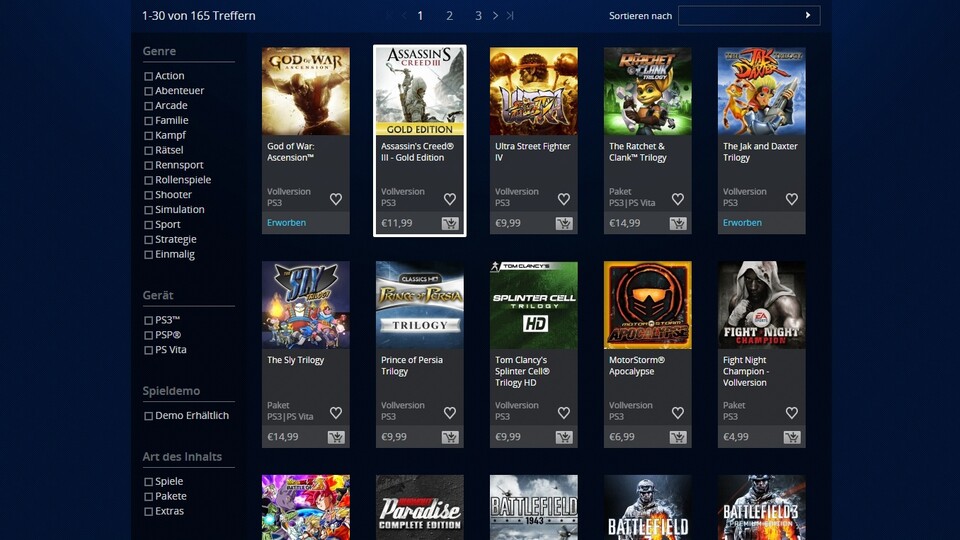The height and width of the screenshot is (540, 960).
Task: Toggle the Familie genre checkbox
Action: point(148,121)
